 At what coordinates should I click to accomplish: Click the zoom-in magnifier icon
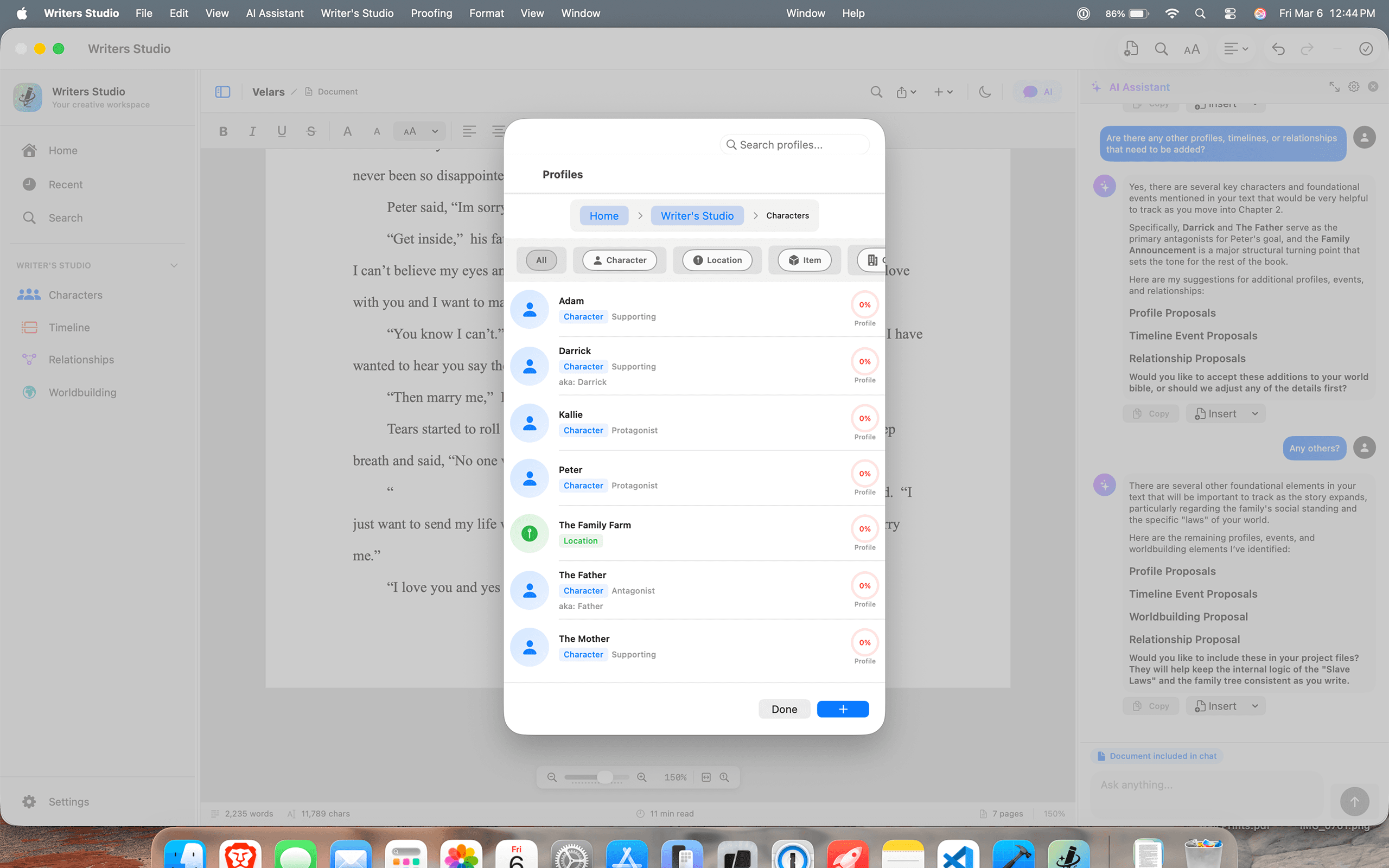pyautogui.click(x=642, y=777)
